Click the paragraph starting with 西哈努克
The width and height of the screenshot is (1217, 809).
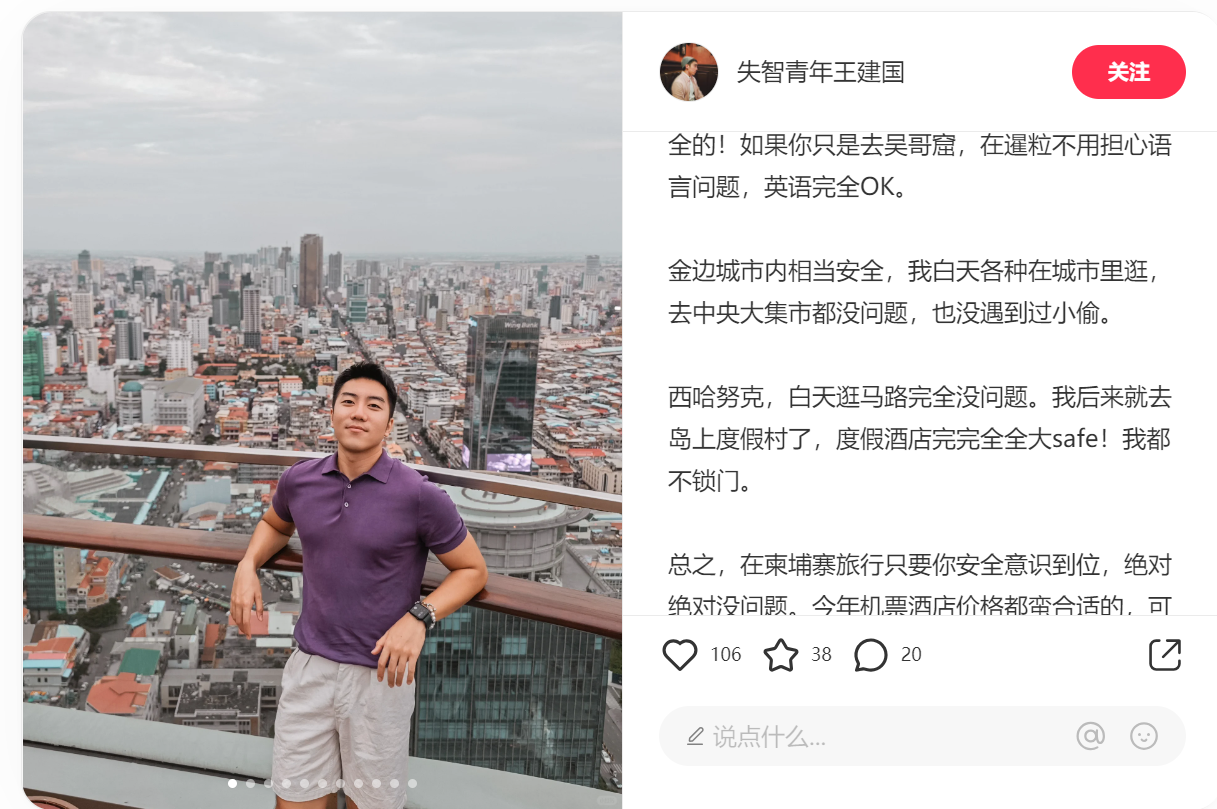919,440
